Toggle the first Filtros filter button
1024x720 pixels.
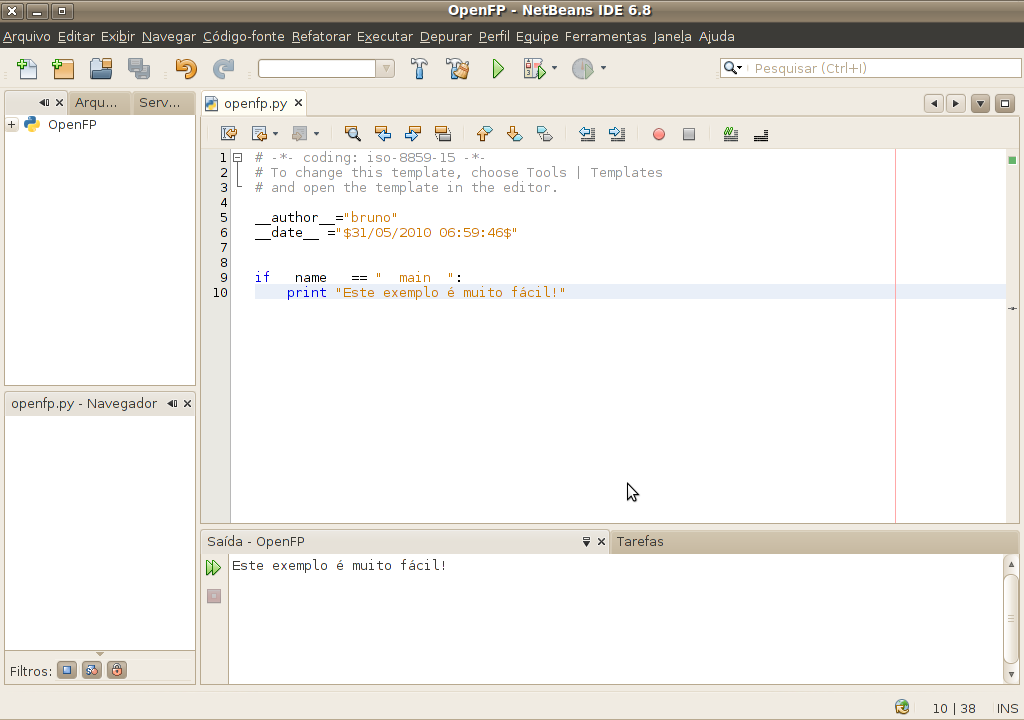[x=67, y=670]
